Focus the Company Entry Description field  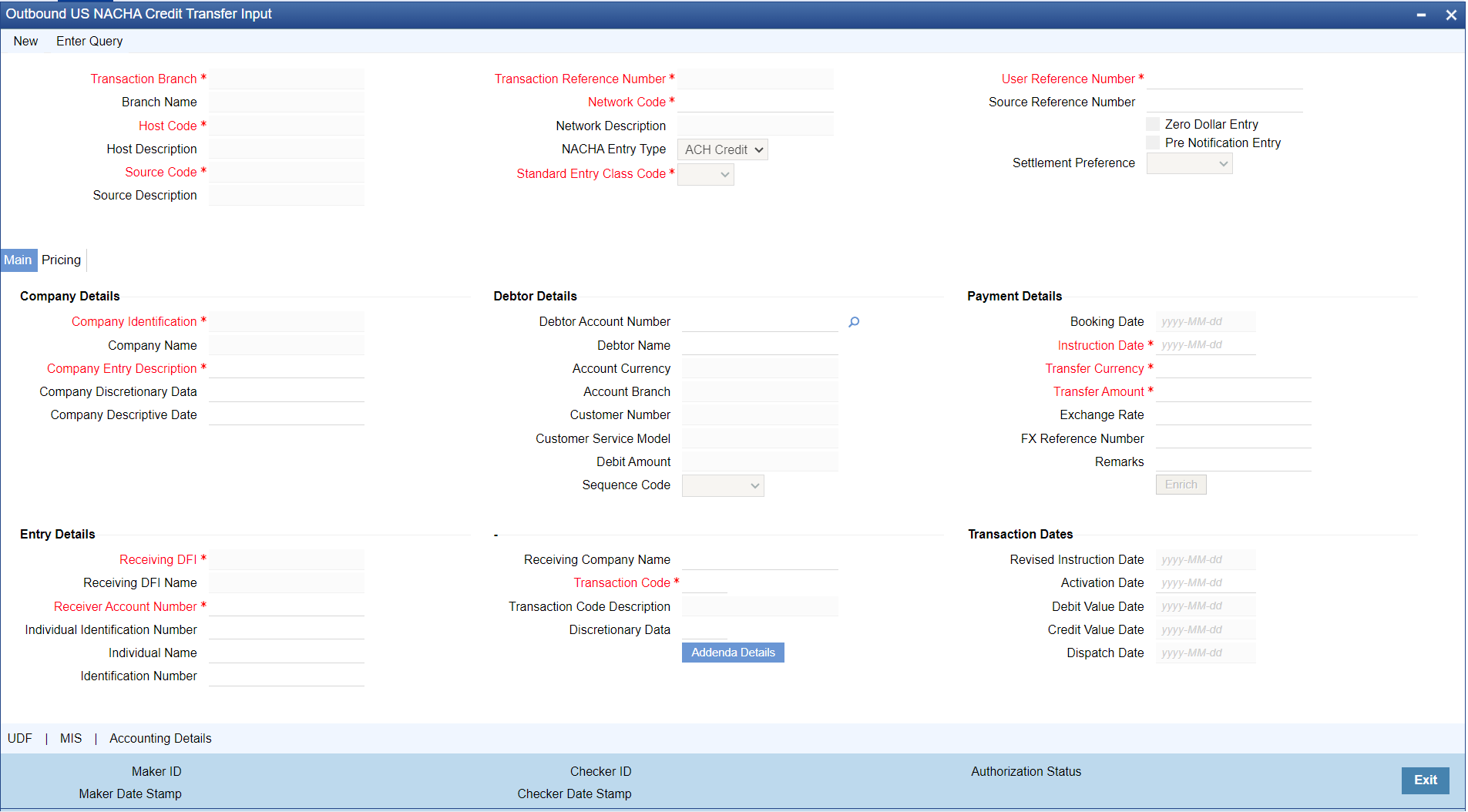point(287,368)
